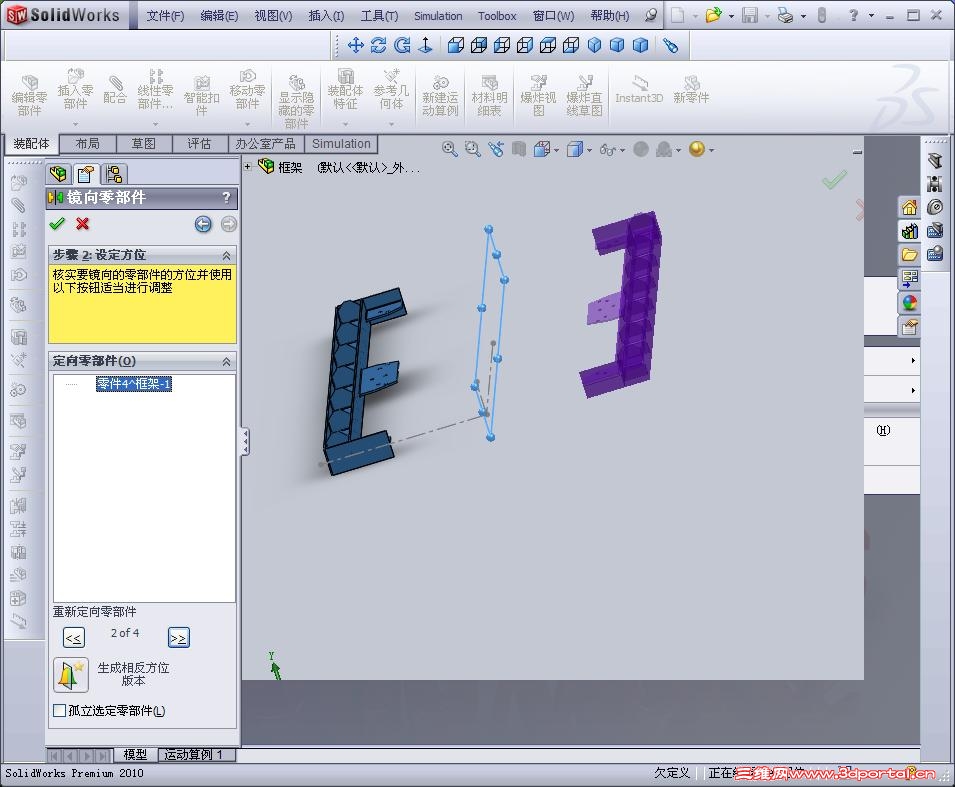
Task: Switch to the 草图 tab
Action: (x=144, y=144)
